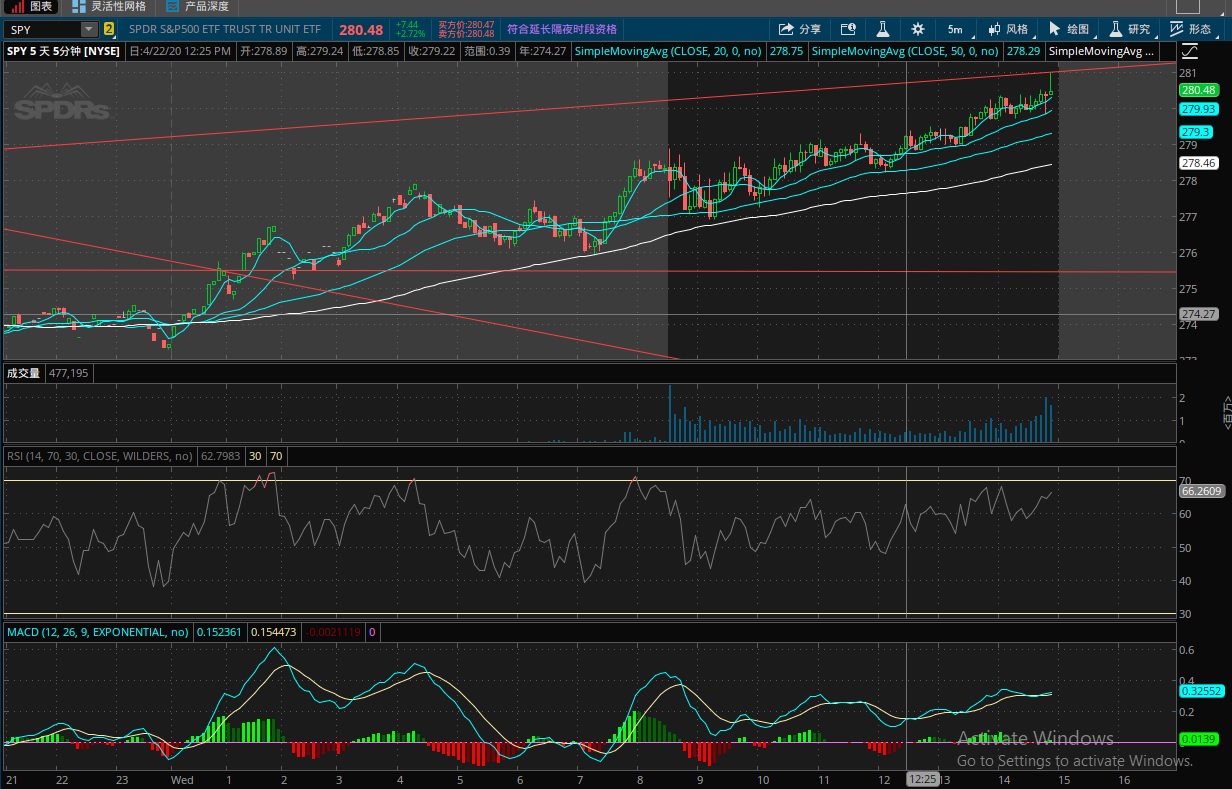Open the 风格 style menu
The image size is (1232, 789).
point(1007,29)
